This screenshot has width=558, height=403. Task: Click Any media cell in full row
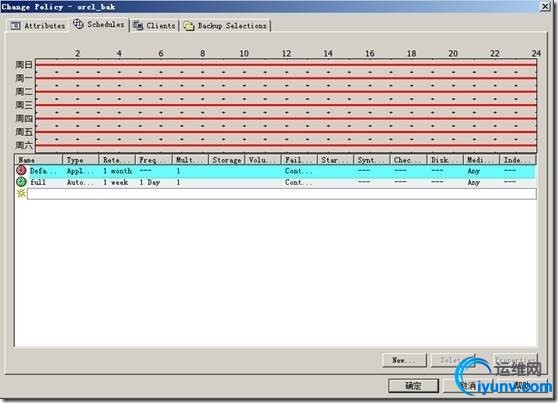pyautogui.click(x=474, y=182)
